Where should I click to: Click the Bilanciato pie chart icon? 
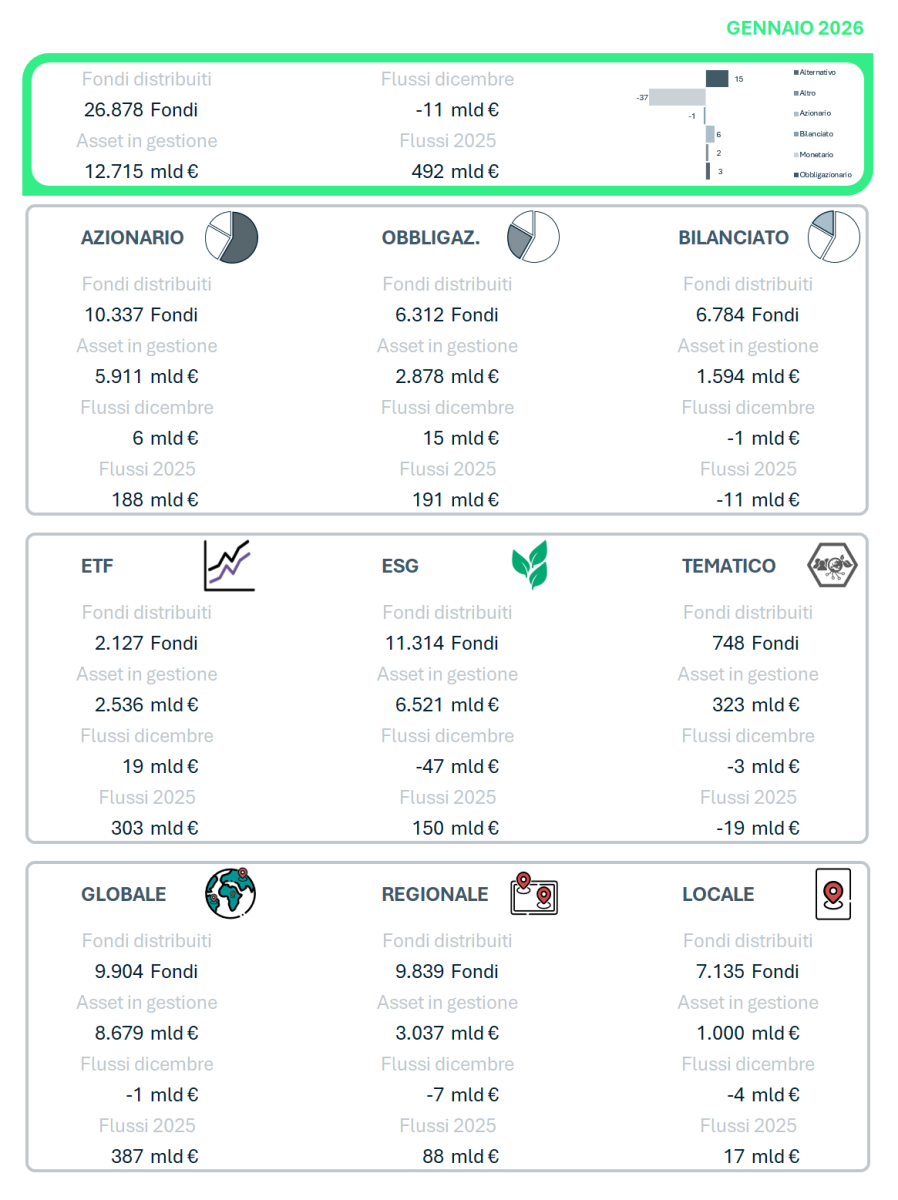click(834, 238)
